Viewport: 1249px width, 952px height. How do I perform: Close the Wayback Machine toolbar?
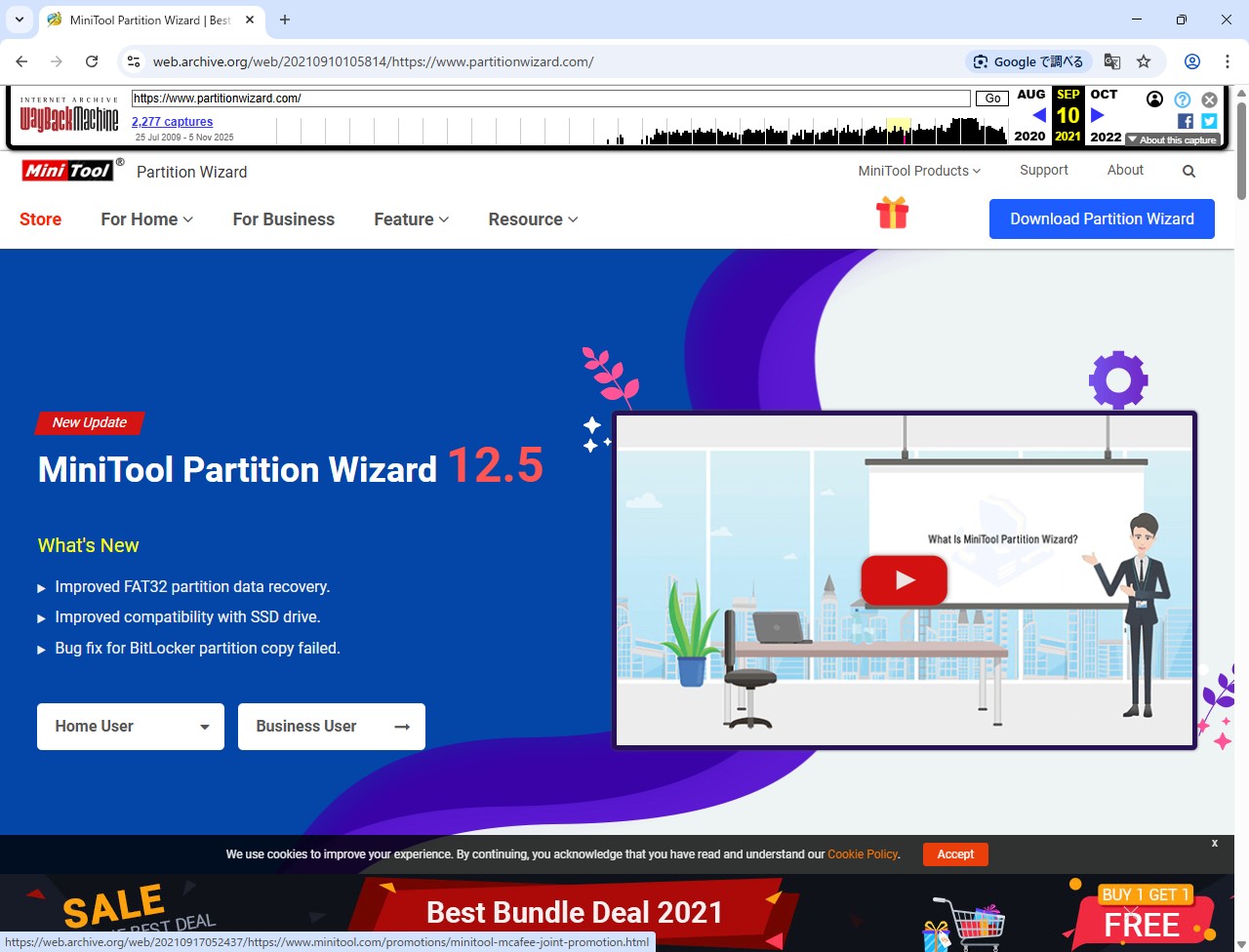[1209, 99]
